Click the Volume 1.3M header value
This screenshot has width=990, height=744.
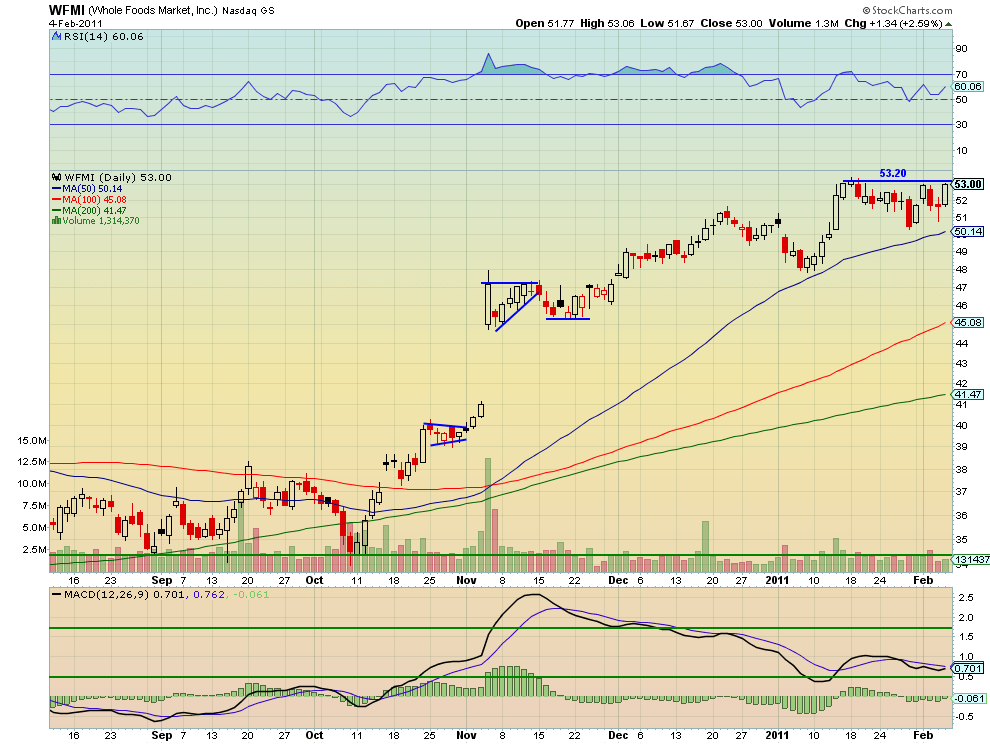[803, 23]
